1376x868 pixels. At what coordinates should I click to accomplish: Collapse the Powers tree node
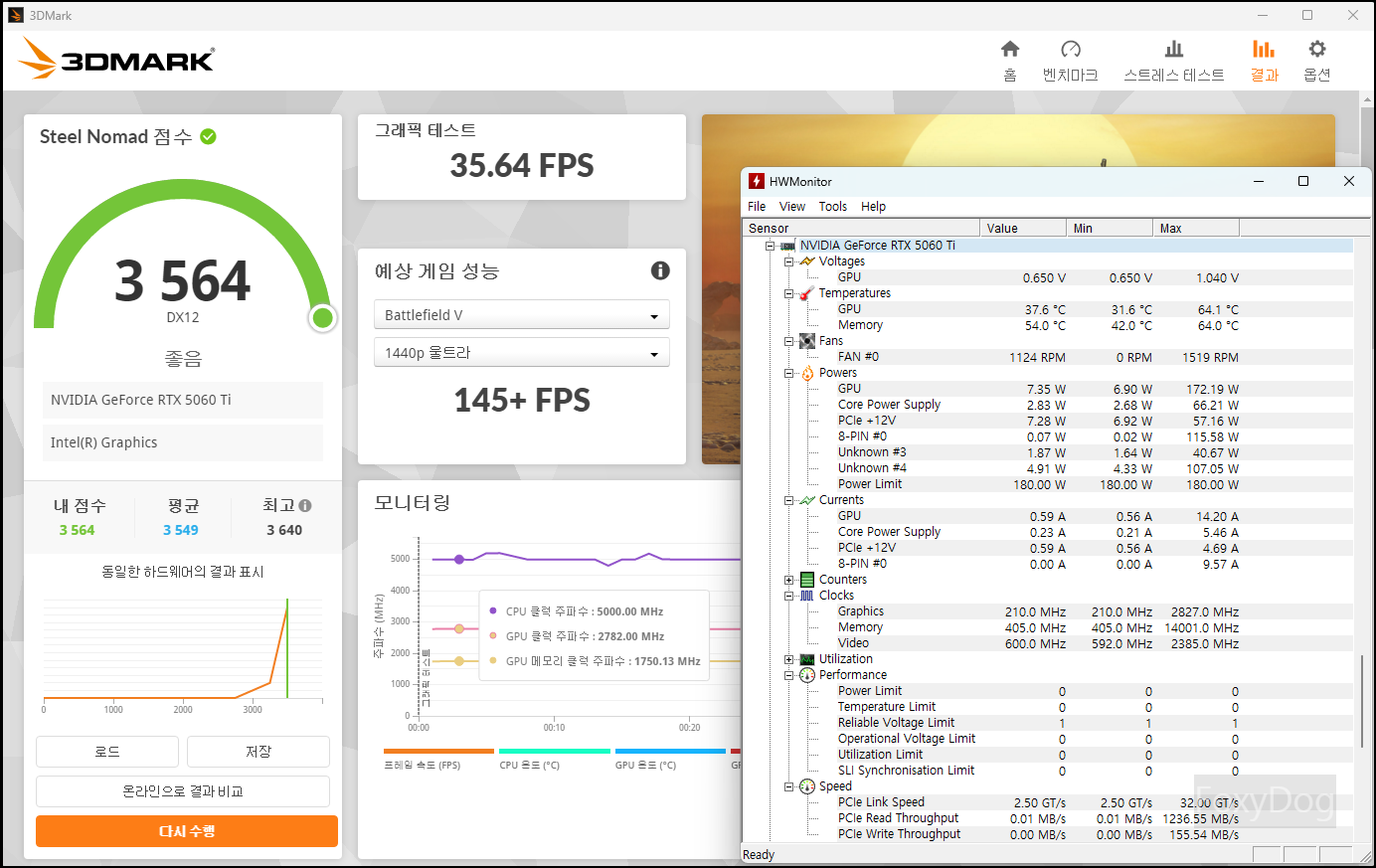(788, 373)
